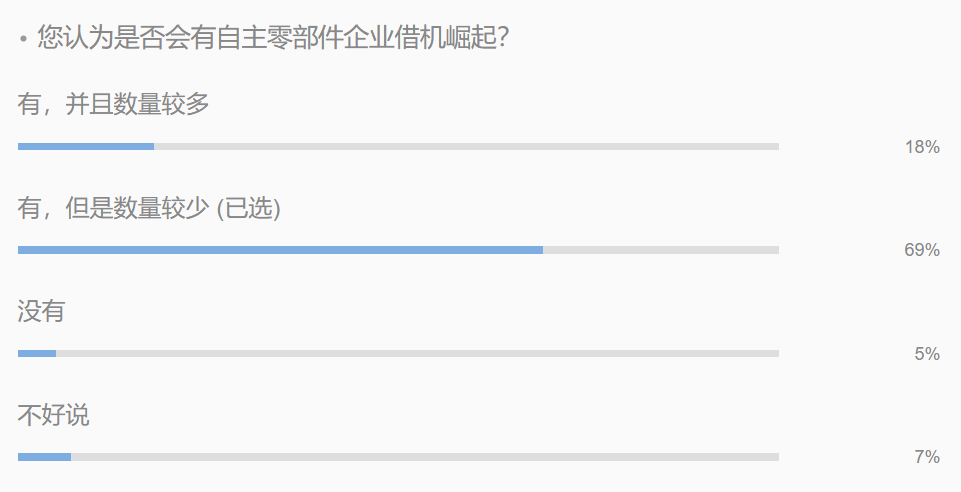Select the option 有，但是数量较少 (已选)

tap(149, 208)
